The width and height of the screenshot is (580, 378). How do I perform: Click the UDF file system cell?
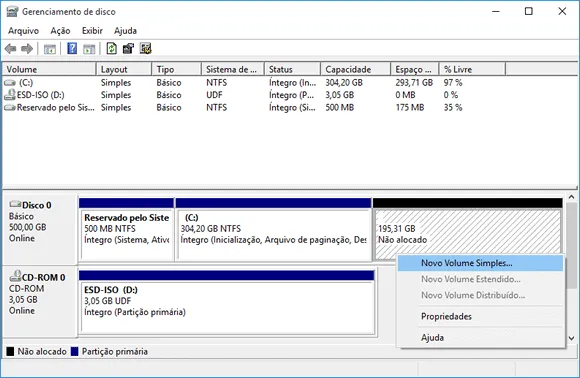[215, 95]
